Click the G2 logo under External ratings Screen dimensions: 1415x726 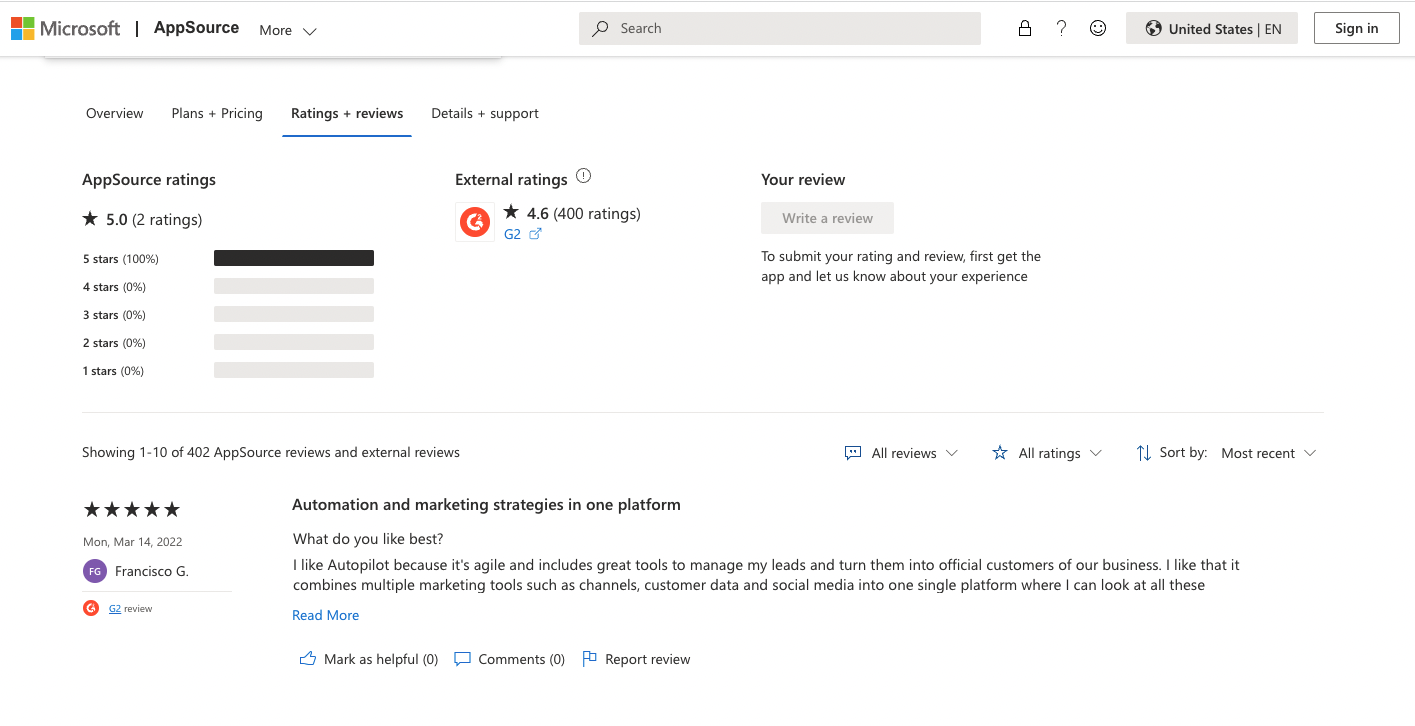(475, 222)
